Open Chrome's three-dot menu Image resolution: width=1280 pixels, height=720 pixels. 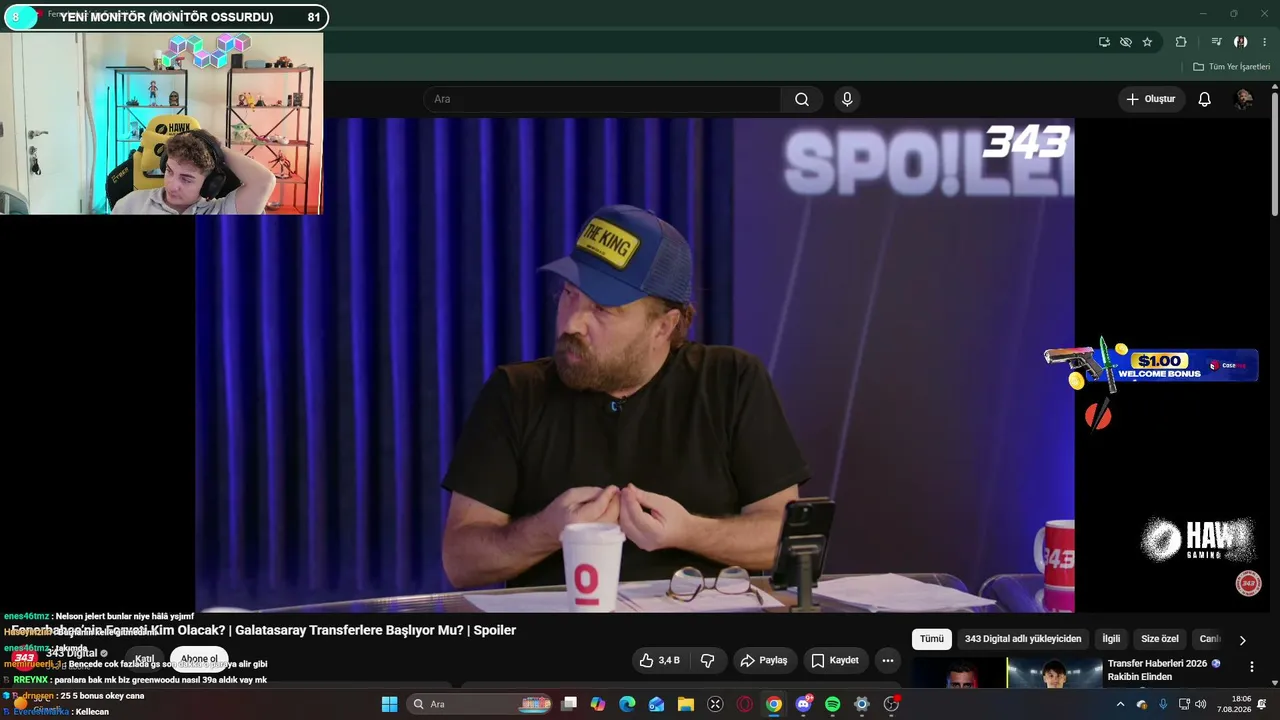point(1265,42)
